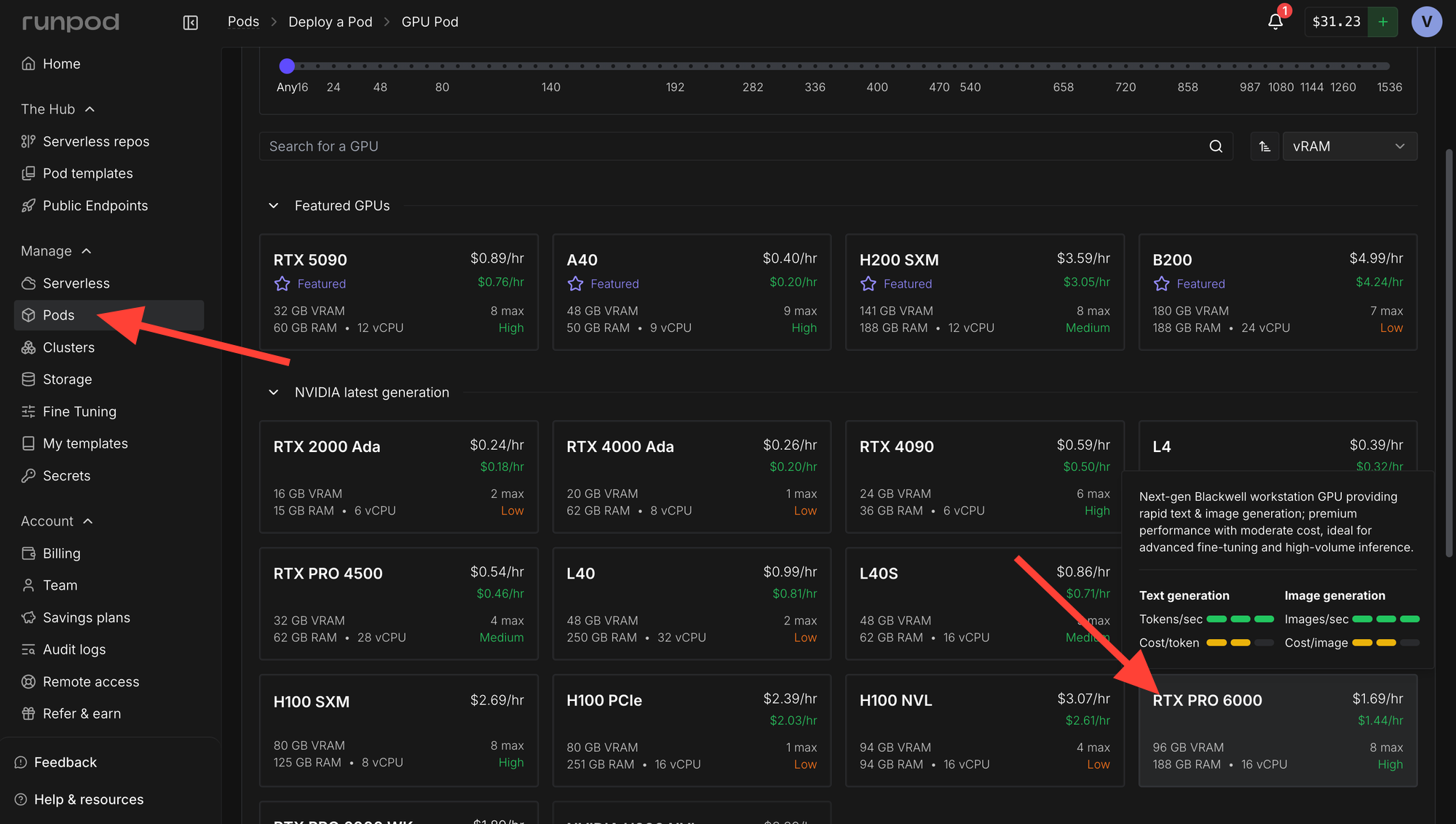The image size is (1456, 824).
Task: Click the runpod logo
Action: (71, 22)
